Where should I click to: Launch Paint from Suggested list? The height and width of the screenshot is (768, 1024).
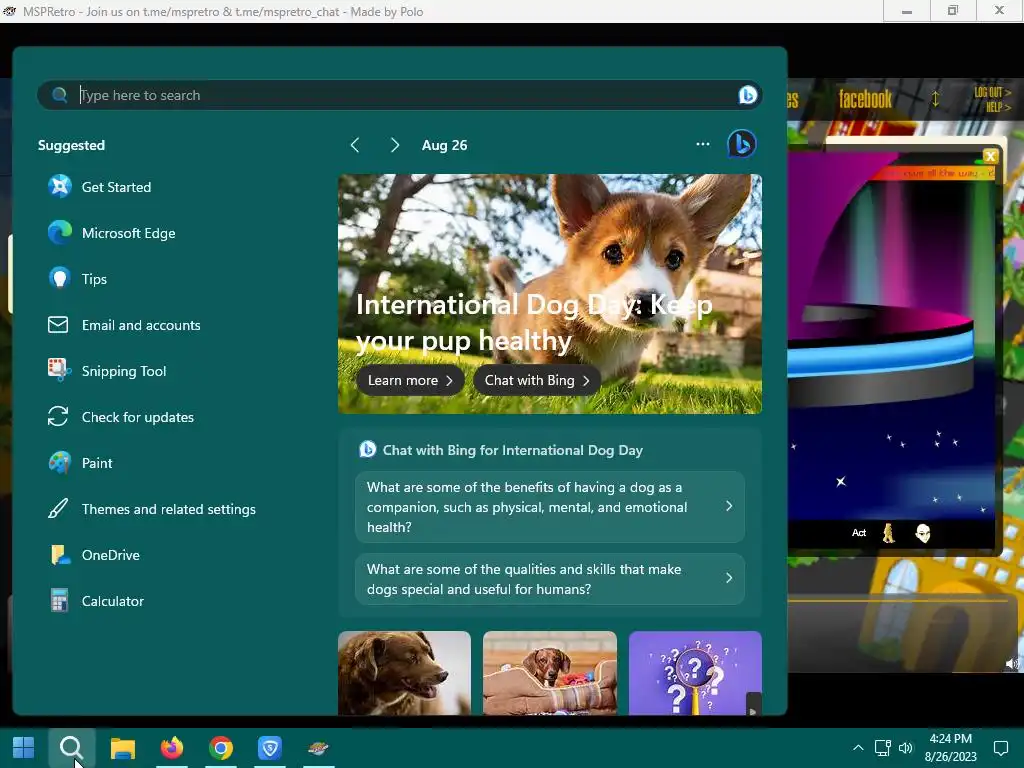[80, 463]
